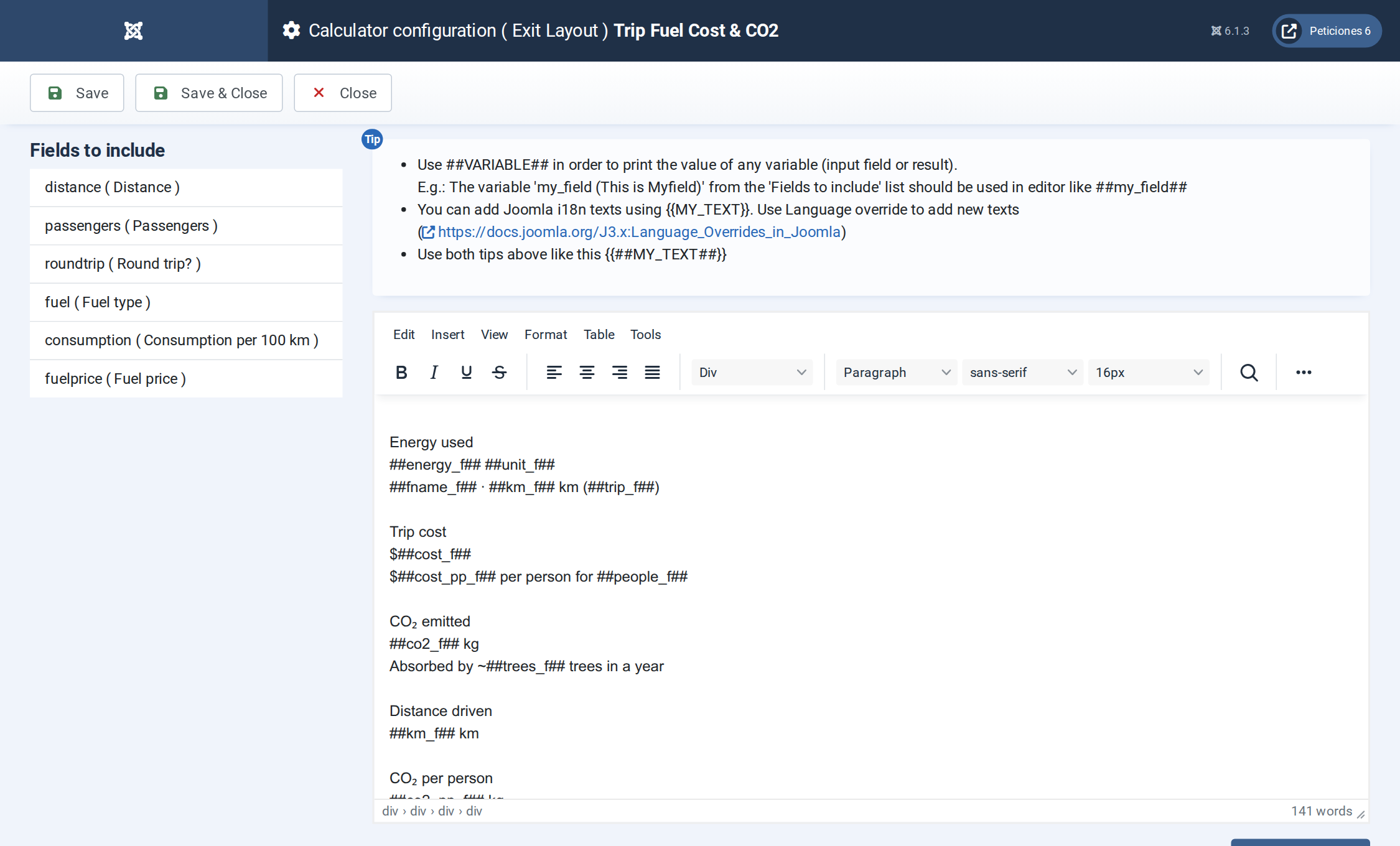Screen dimensions: 1400x846
Task: Click the Joomla version 6.1.3 indicator
Action: 1230,30
